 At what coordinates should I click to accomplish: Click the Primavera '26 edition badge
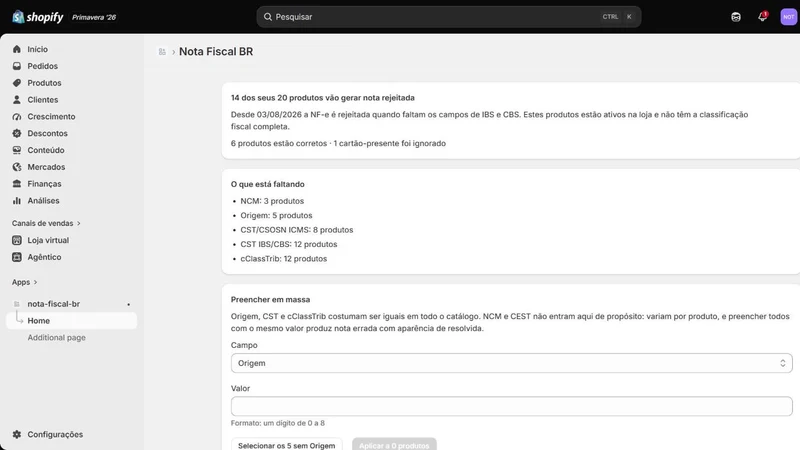coord(94,17)
